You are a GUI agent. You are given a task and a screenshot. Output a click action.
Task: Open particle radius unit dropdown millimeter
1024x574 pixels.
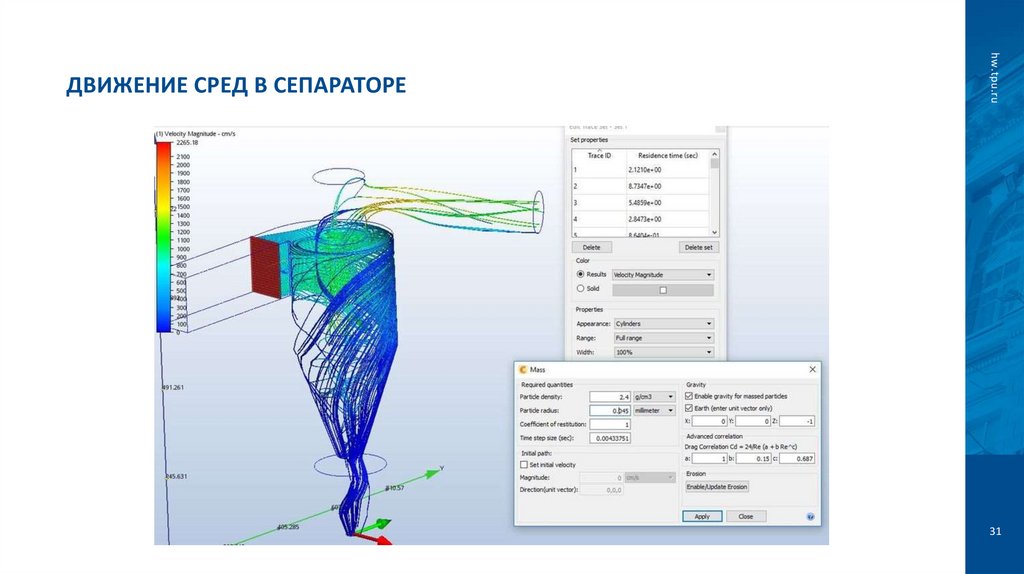(x=654, y=411)
